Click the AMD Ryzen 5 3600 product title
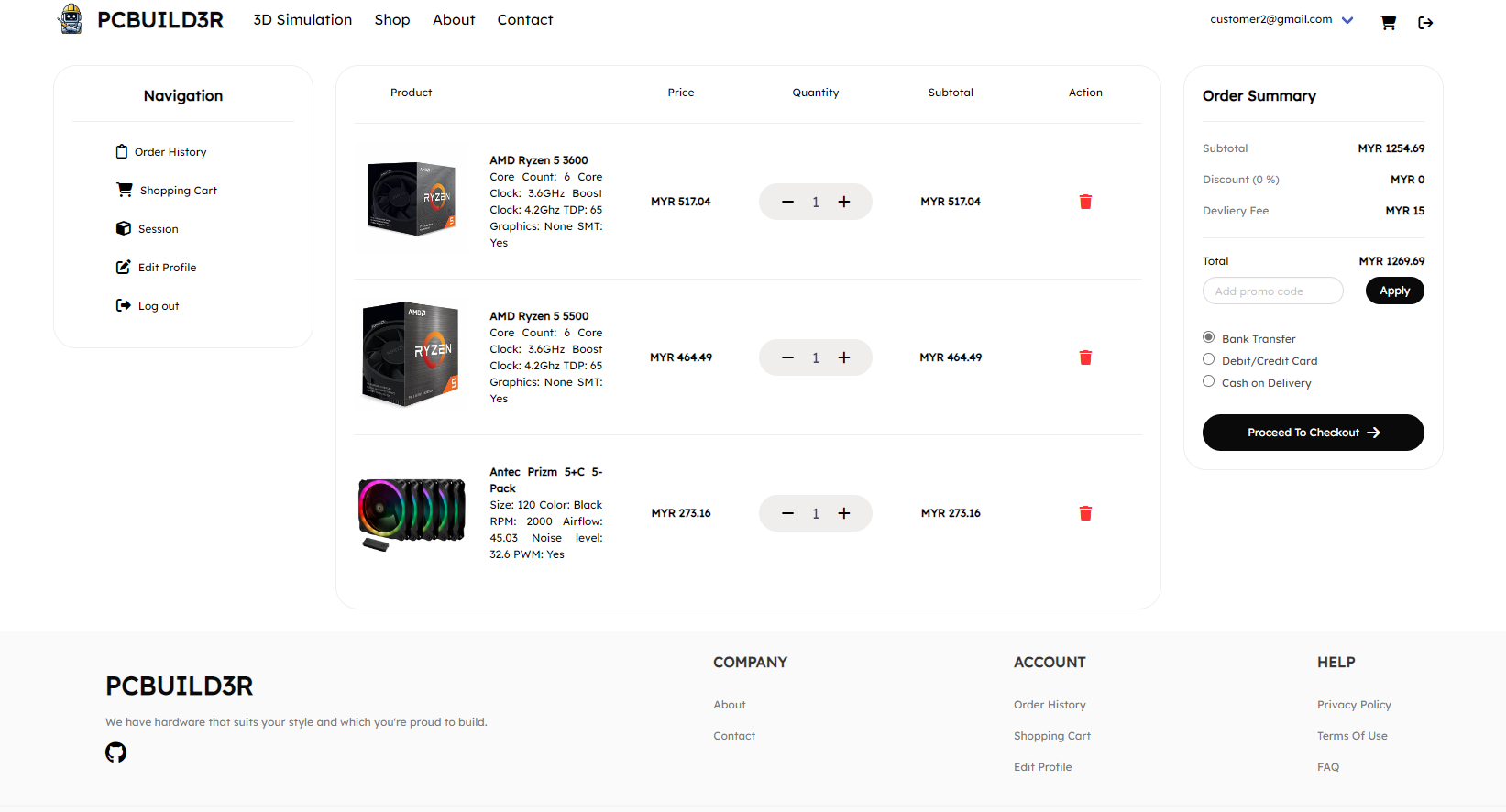This screenshot has height=812, width=1506. [539, 160]
